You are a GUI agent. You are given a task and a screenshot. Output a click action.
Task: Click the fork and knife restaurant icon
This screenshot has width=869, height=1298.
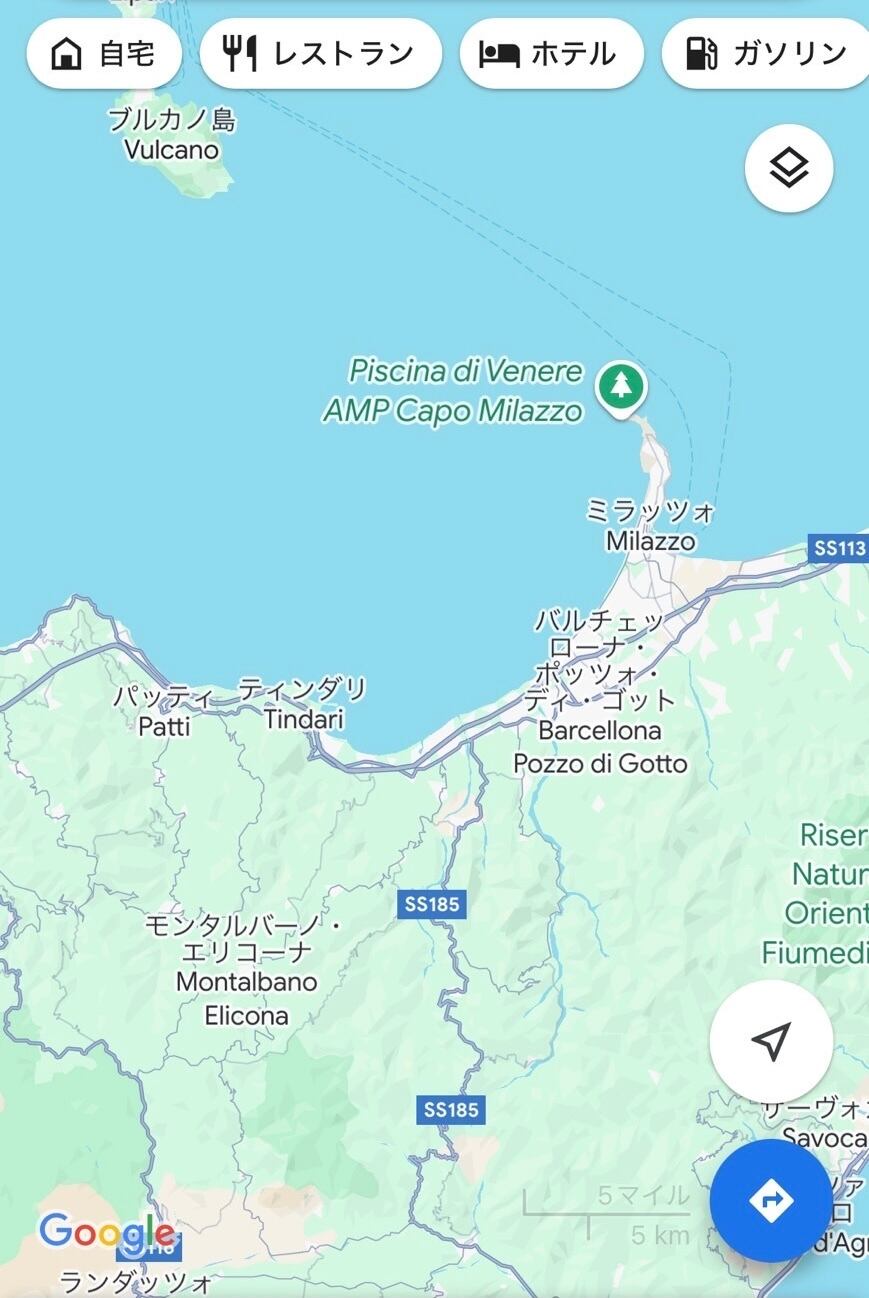coord(240,53)
